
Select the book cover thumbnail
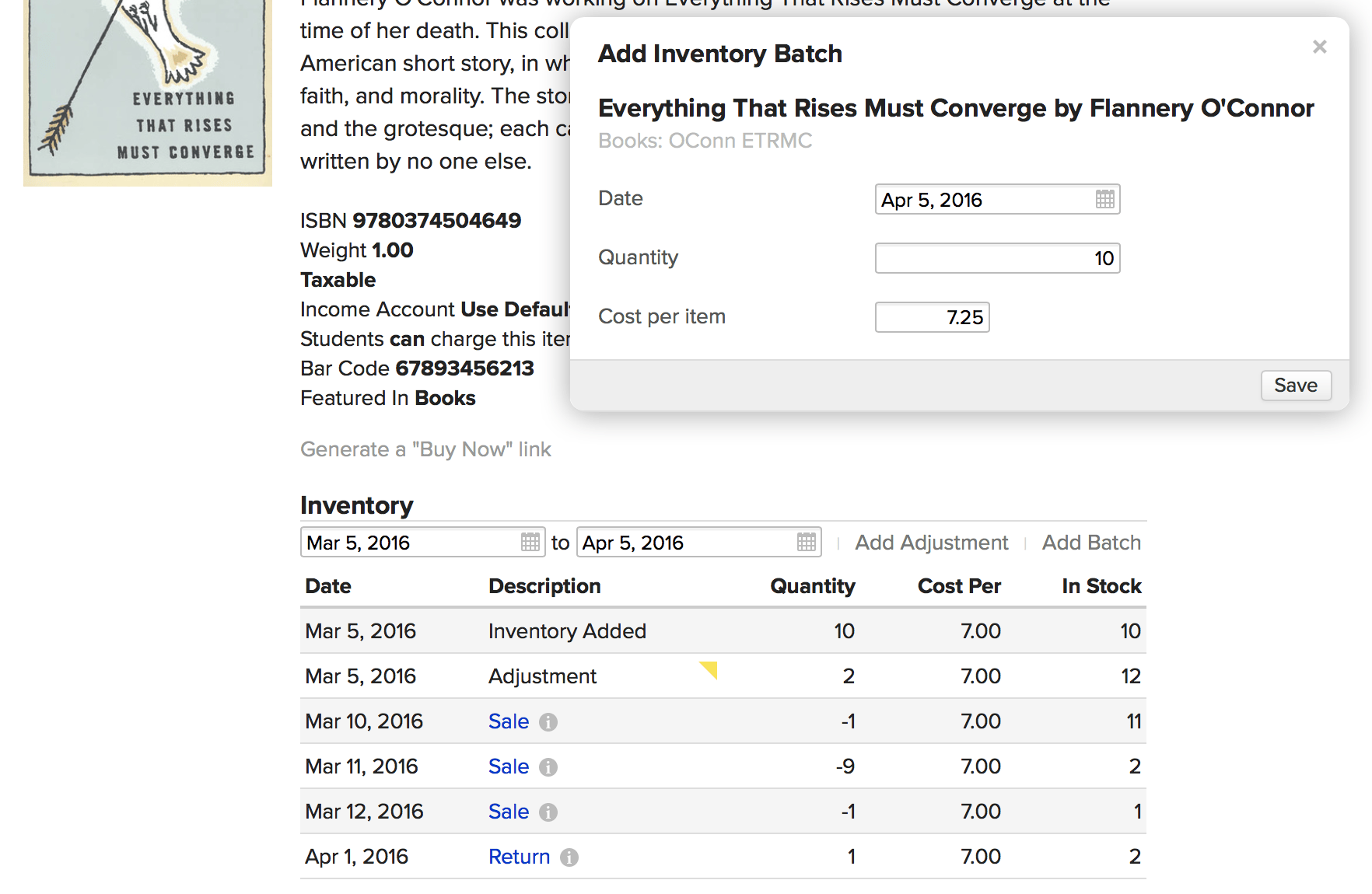tap(148, 92)
